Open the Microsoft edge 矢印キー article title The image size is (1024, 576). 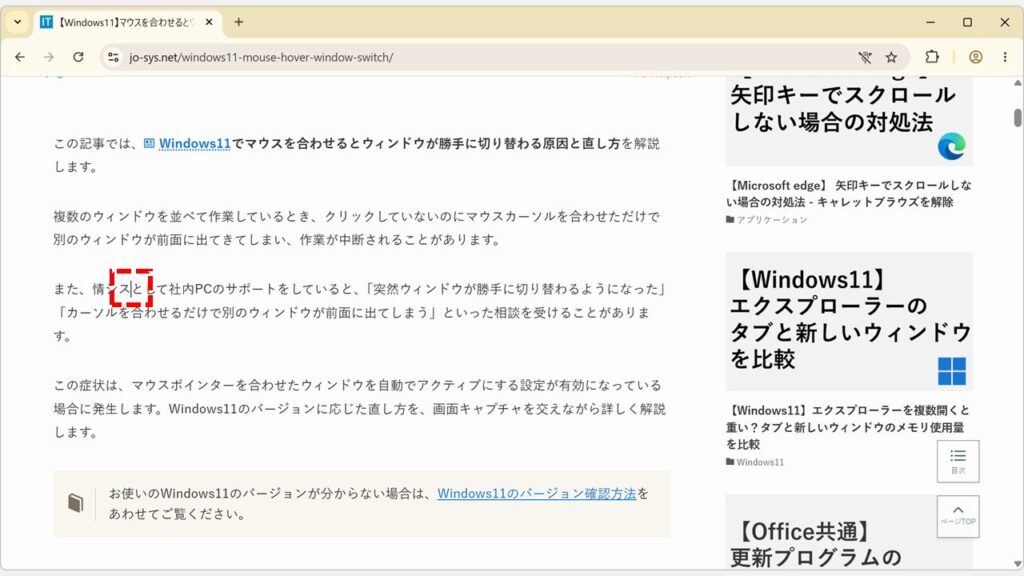(x=849, y=193)
